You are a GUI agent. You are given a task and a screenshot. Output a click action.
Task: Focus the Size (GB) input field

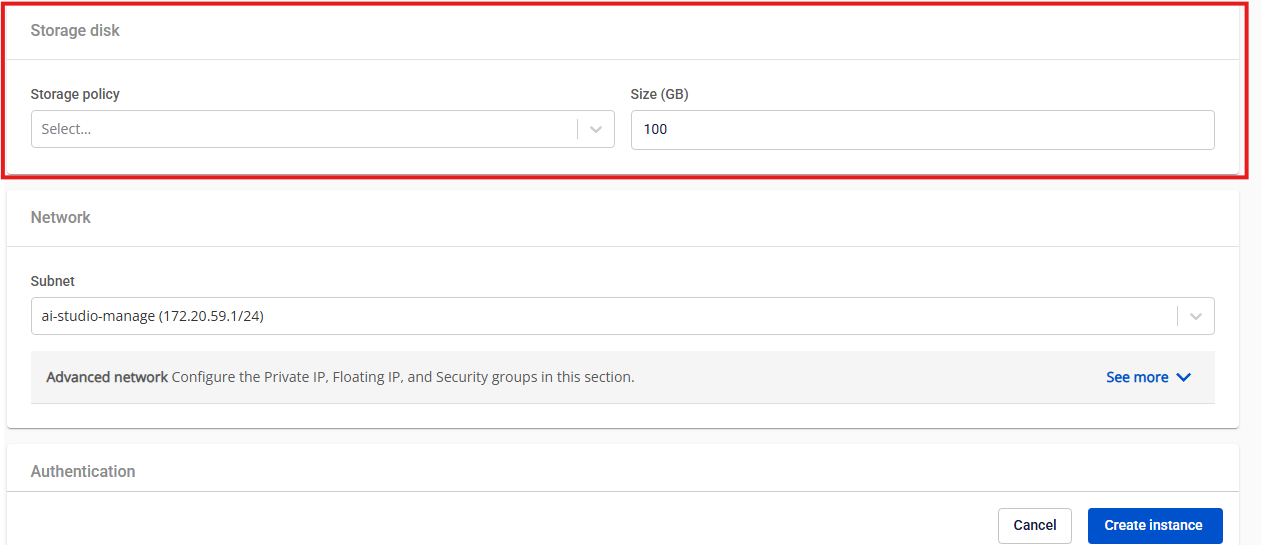(922, 129)
